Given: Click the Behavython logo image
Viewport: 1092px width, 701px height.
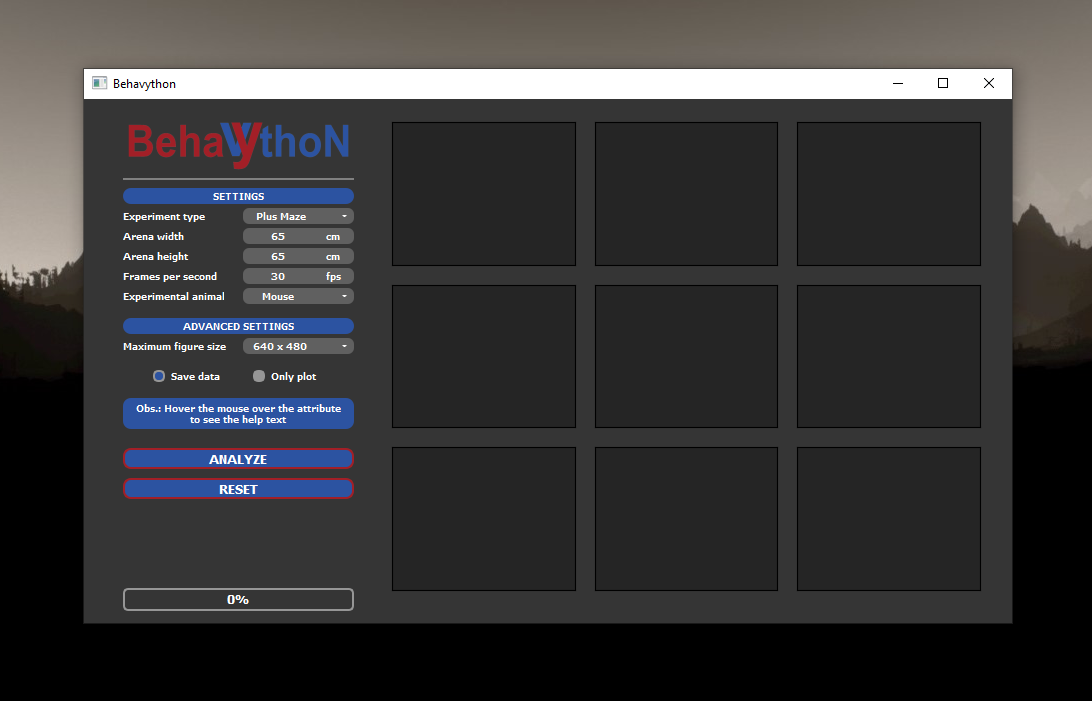Looking at the screenshot, I should tap(238, 143).
